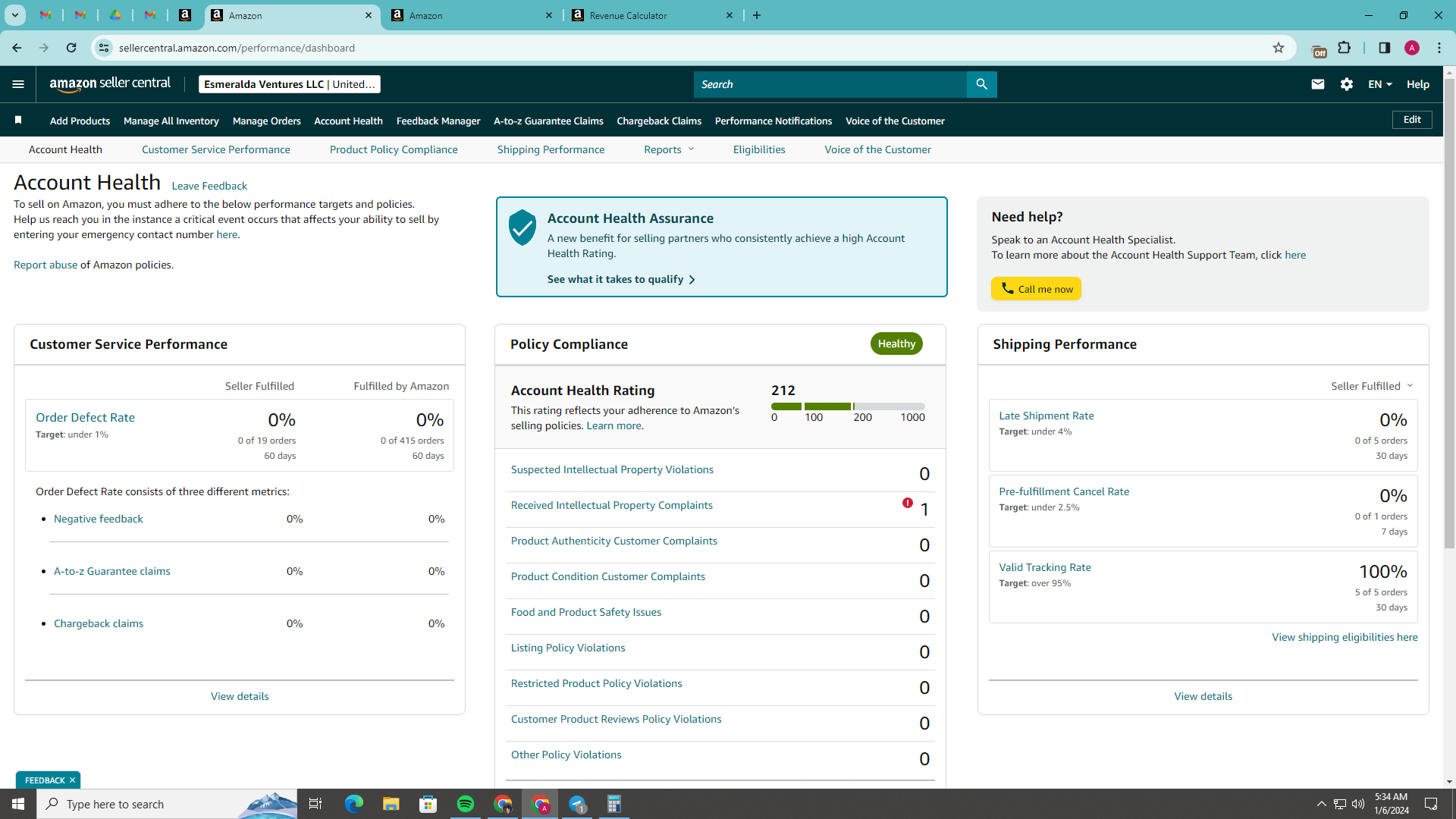Open the Leave Feedback link
1456x819 pixels.
pyautogui.click(x=209, y=186)
